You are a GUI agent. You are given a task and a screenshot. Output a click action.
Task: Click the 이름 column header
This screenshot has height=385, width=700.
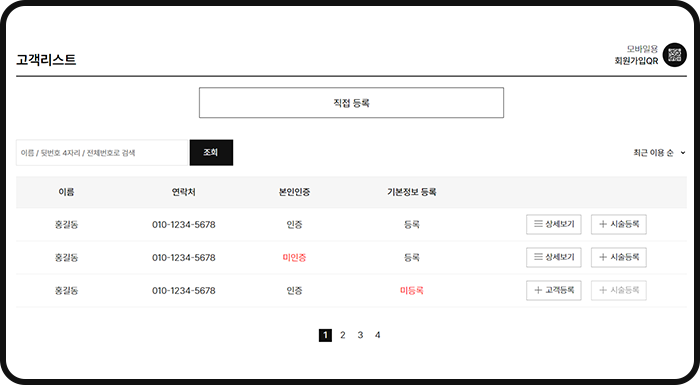click(66, 192)
